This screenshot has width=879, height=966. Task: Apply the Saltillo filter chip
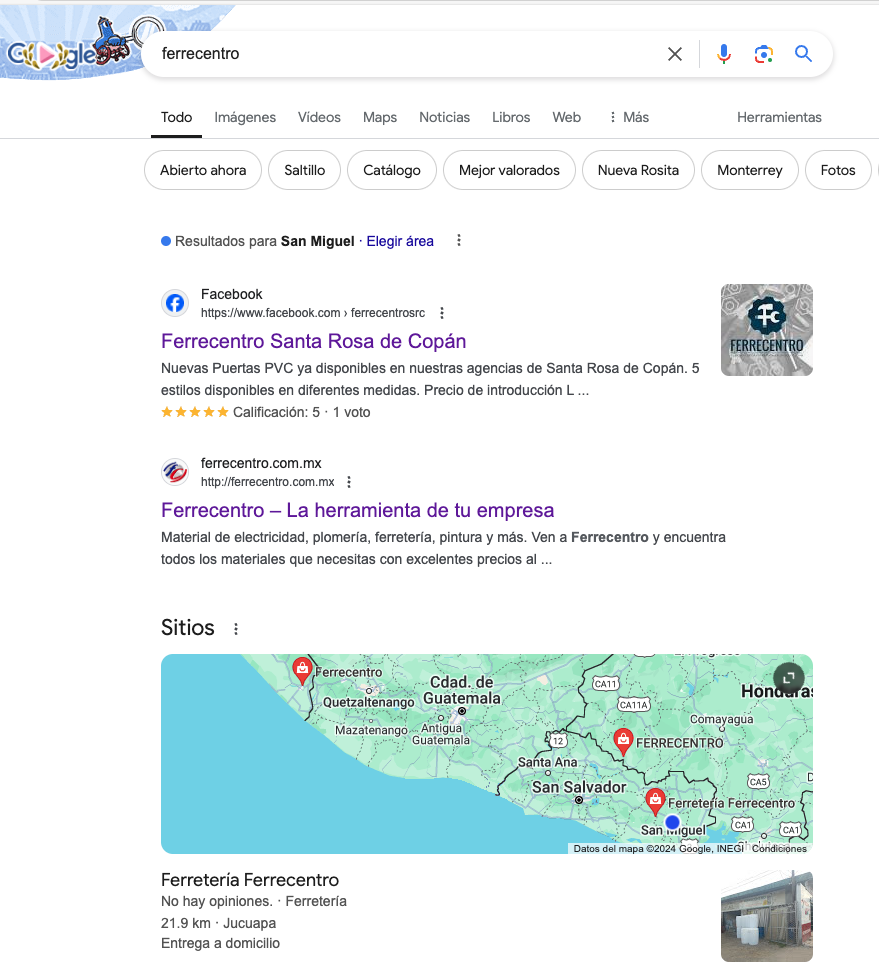tap(304, 170)
